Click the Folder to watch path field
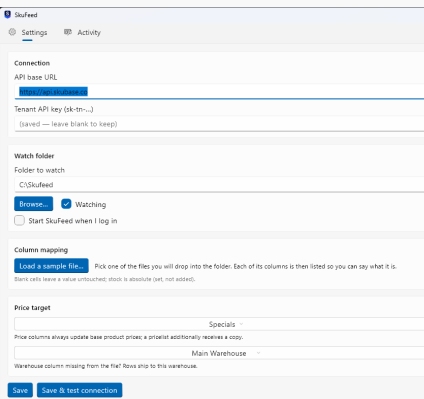Image resolution: width=424 pixels, height=399 pixels. (219, 185)
